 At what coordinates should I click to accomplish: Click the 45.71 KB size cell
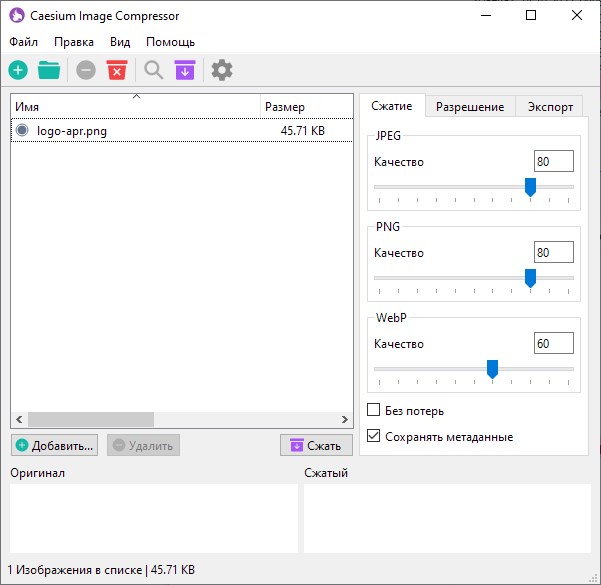pyautogui.click(x=302, y=131)
